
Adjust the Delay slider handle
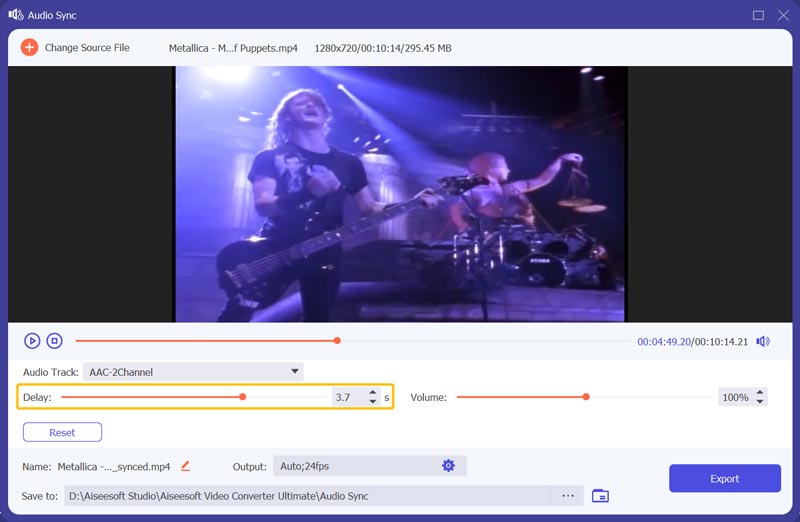click(243, 397)
